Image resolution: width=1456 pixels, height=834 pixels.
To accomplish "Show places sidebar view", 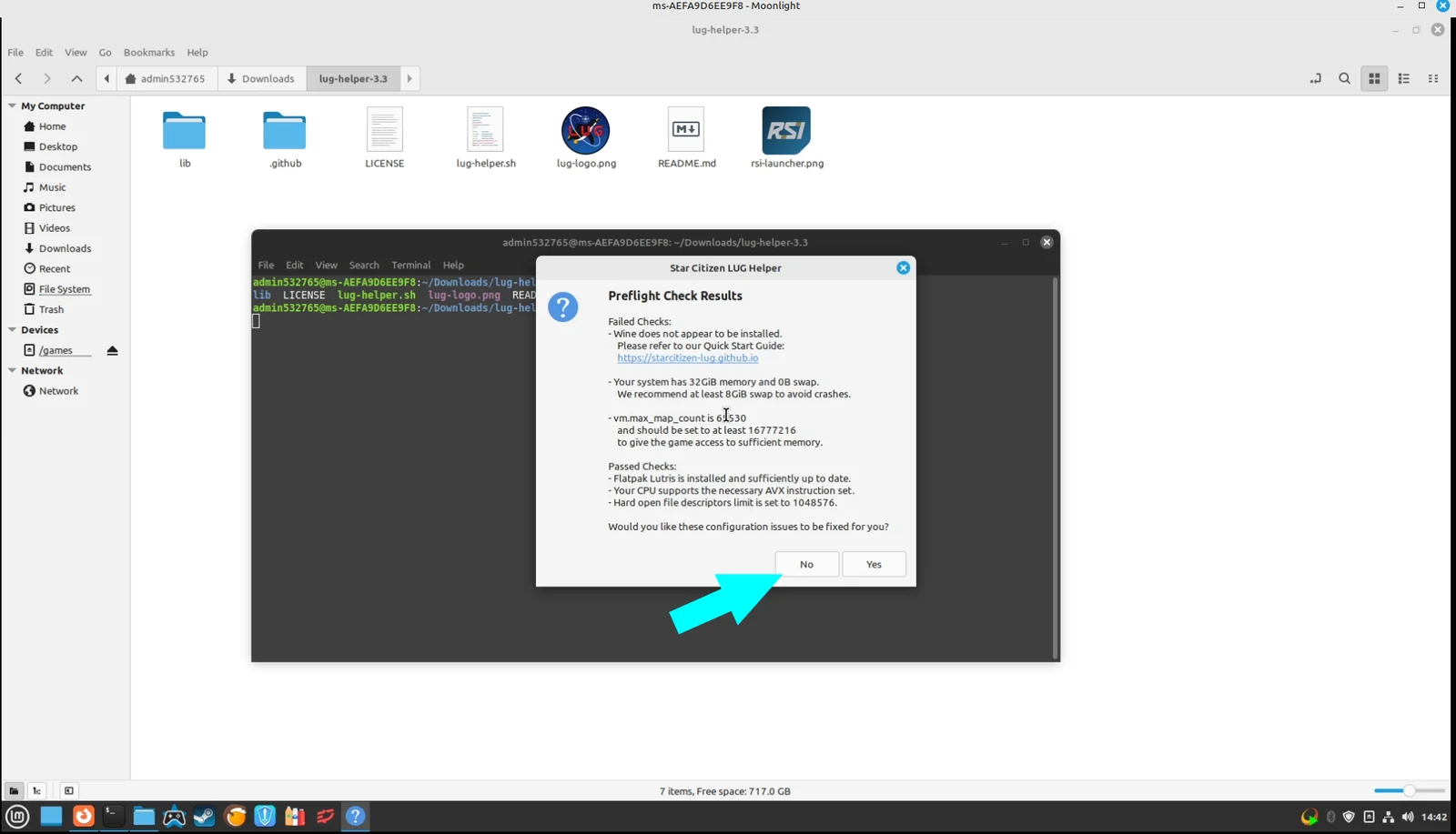I will tap(14, 790).
